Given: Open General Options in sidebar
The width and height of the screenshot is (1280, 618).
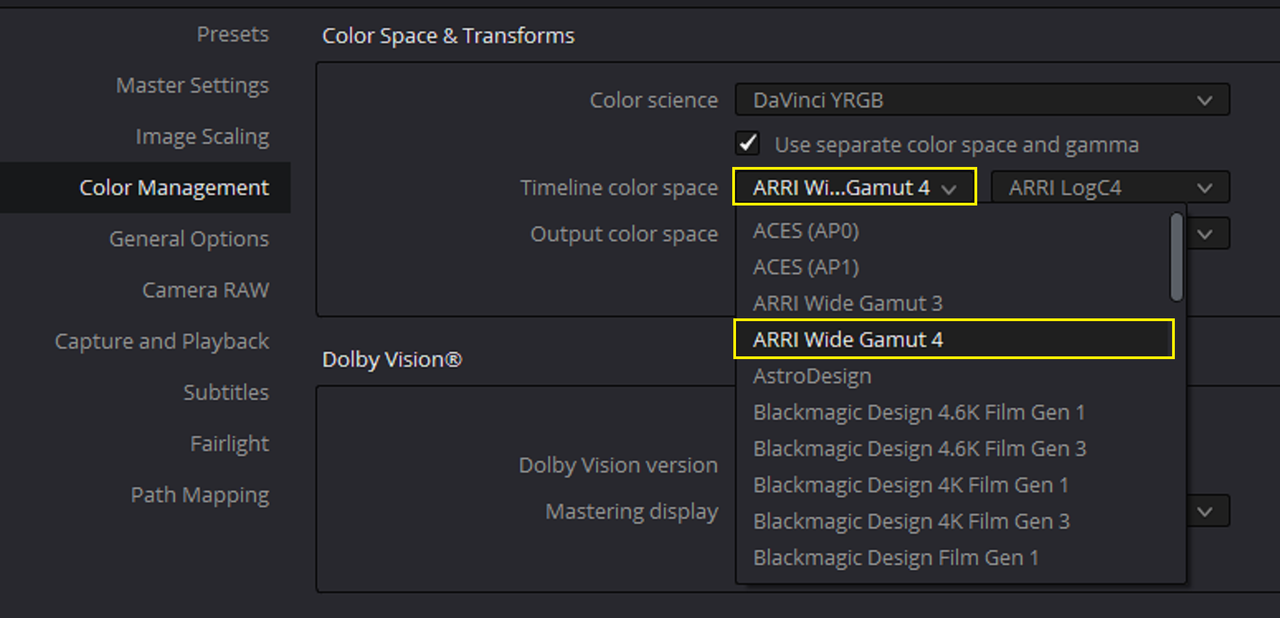Looking at the screenshot, I should click(189, 239).
